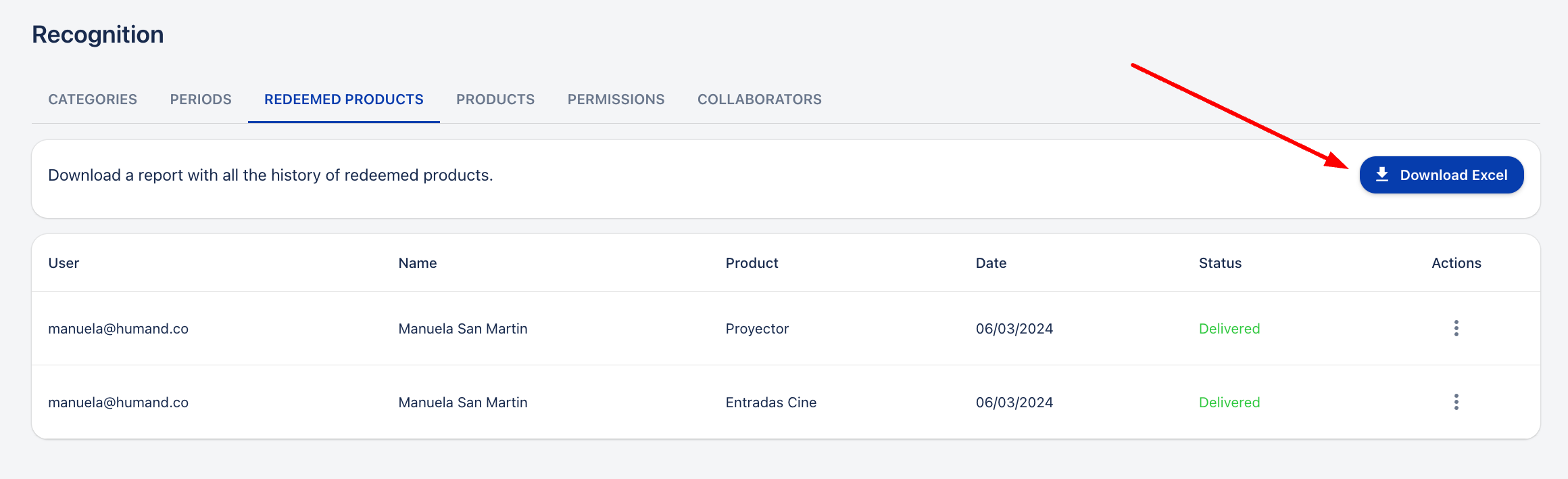Select the Redeemed Products tab
Viewport: 1568px width, 479px height.
tap(343, 99)
